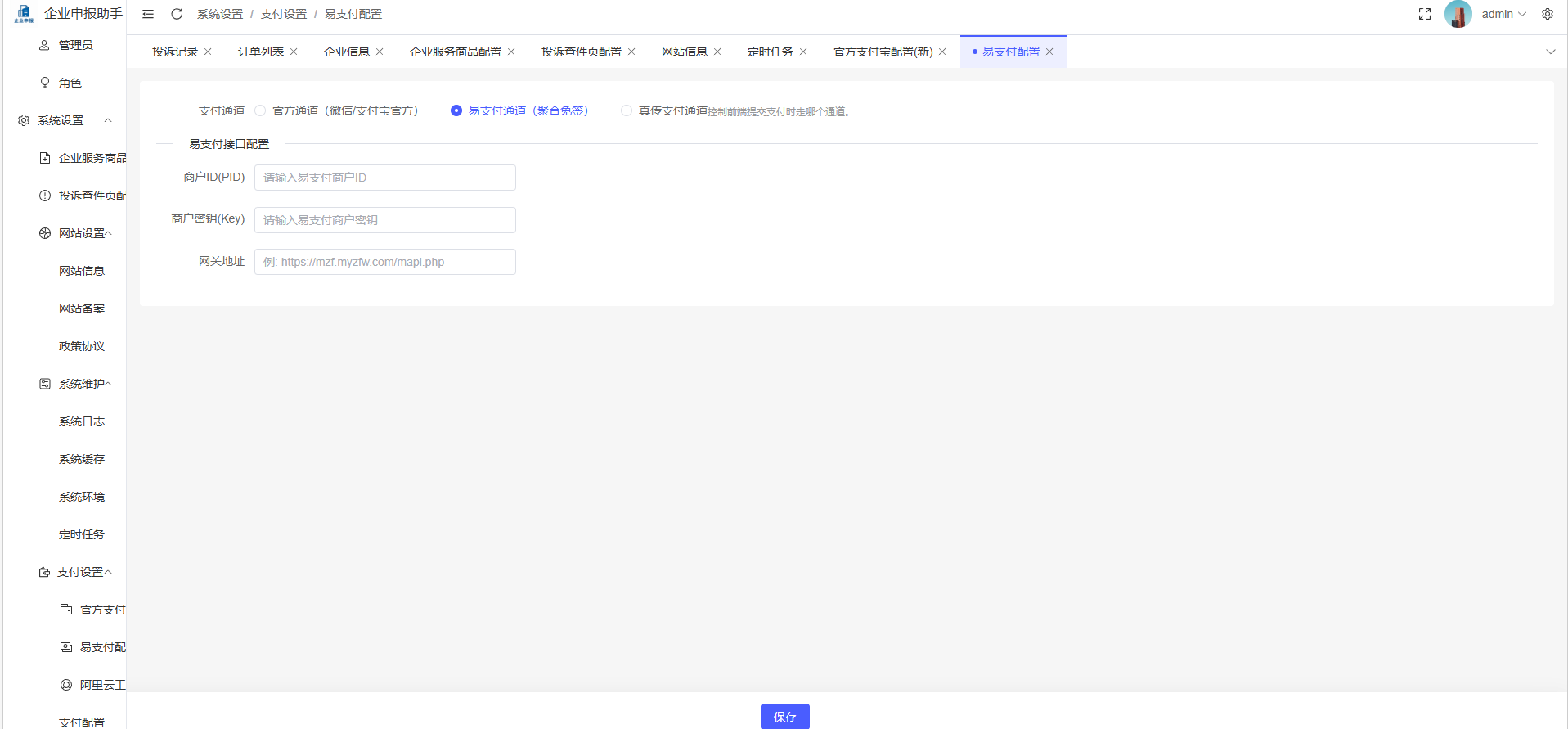Open the settings gear in the top-right corner
Viewport: 1568px width, 729px height.
coord(1547,14)
